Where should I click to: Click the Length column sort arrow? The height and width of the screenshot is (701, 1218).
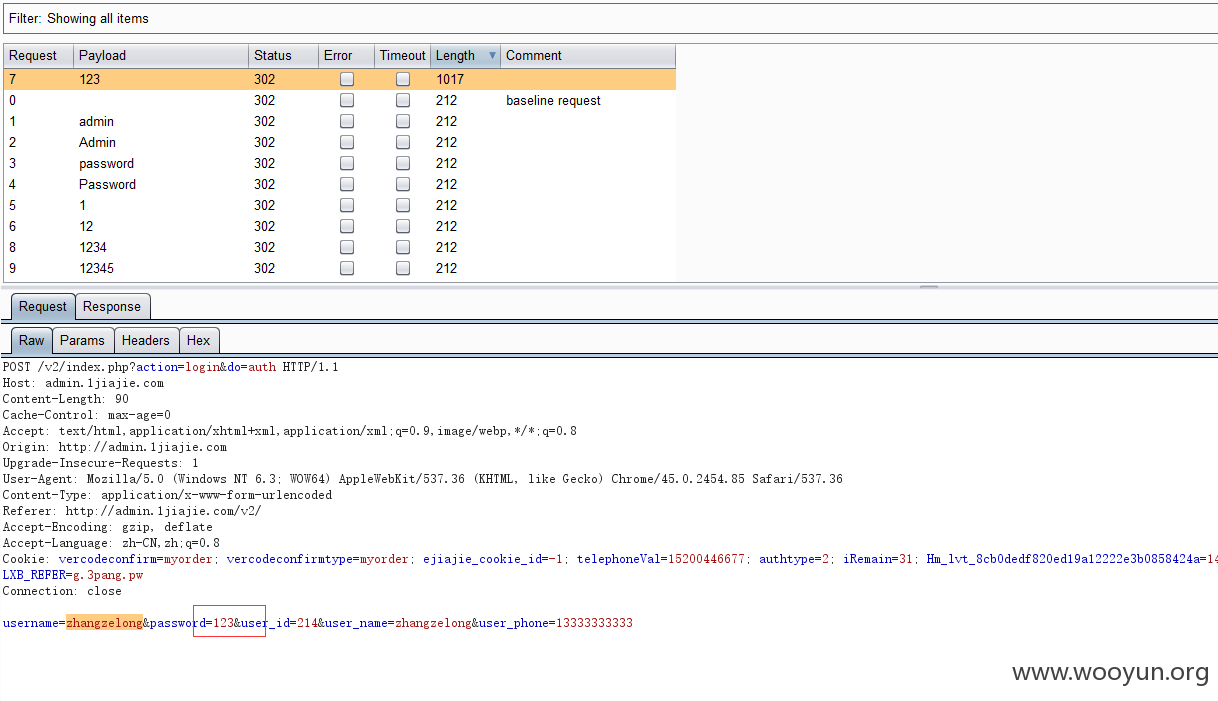[x=492, y=56]
